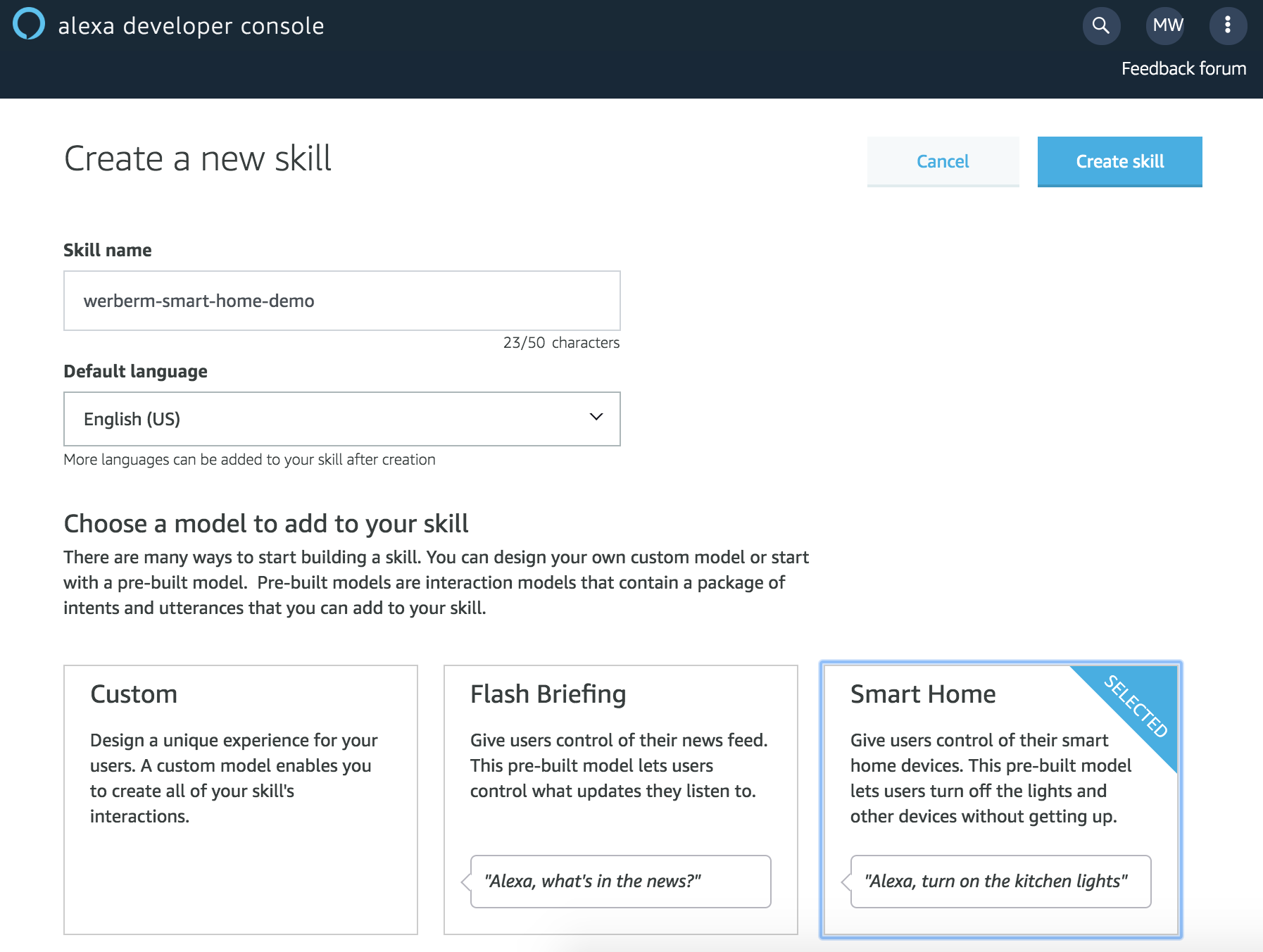The image size is (1263, 952).
Task: Open the three-dot more options menu
Action: click(1228, 26)
